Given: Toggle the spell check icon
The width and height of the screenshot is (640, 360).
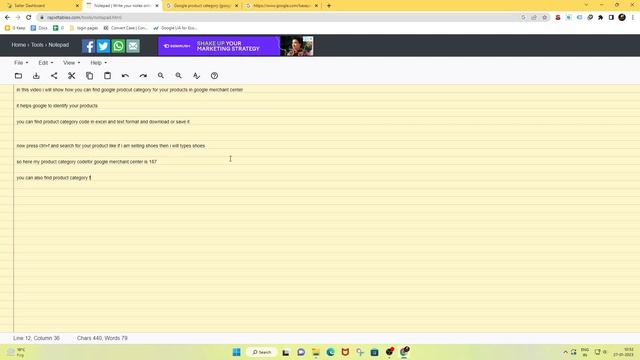Looking at the screenshot, I should click(x=196, y=76).
